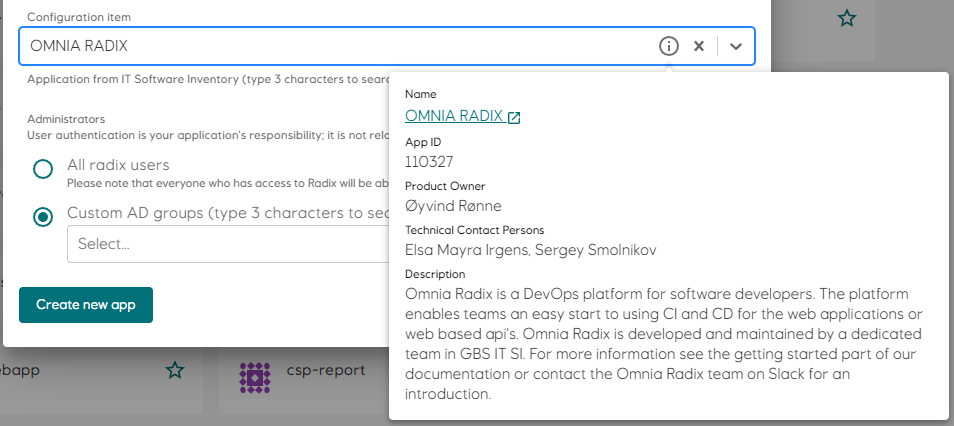Click the App ID value 110327
This screenshot has width=954, height=426.
(x=432, y=161)
